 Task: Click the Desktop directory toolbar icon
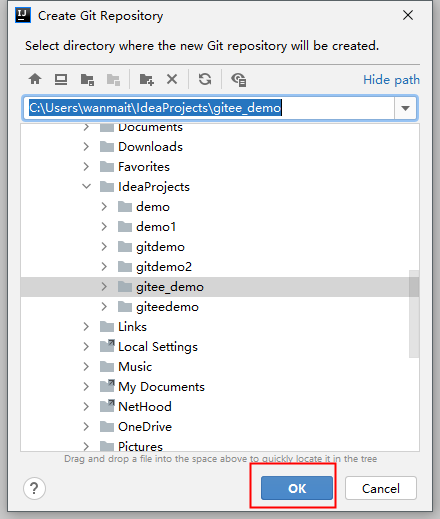(61, 79)
